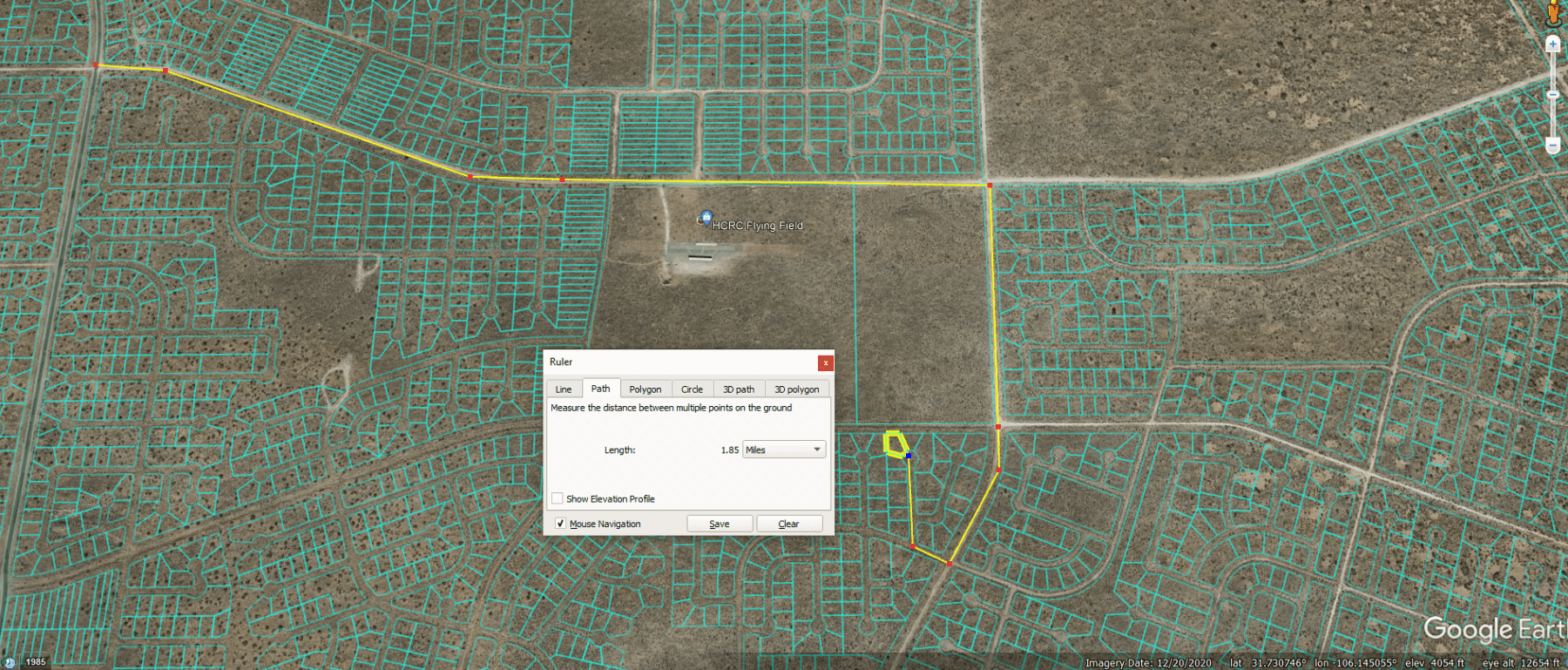This screenshot has width=1568, height=670.
Task: Switch to the Circle tab
Action: (692, 389)
